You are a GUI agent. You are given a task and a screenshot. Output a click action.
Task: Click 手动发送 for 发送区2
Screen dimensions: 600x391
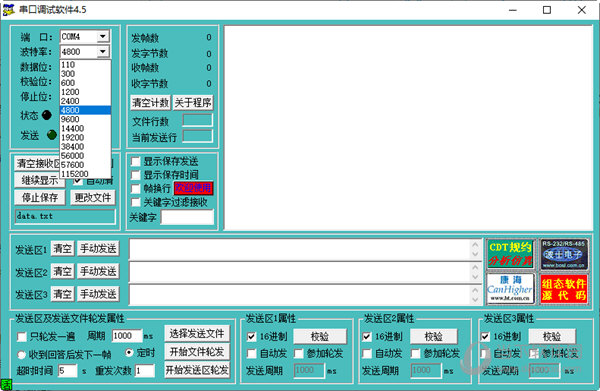[98, 271]
